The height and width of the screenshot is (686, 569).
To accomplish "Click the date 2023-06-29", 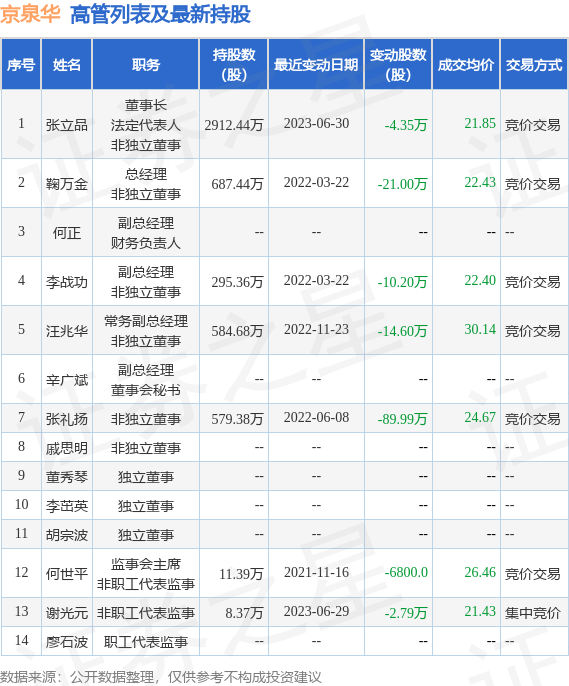I will [x=316, y=612].
